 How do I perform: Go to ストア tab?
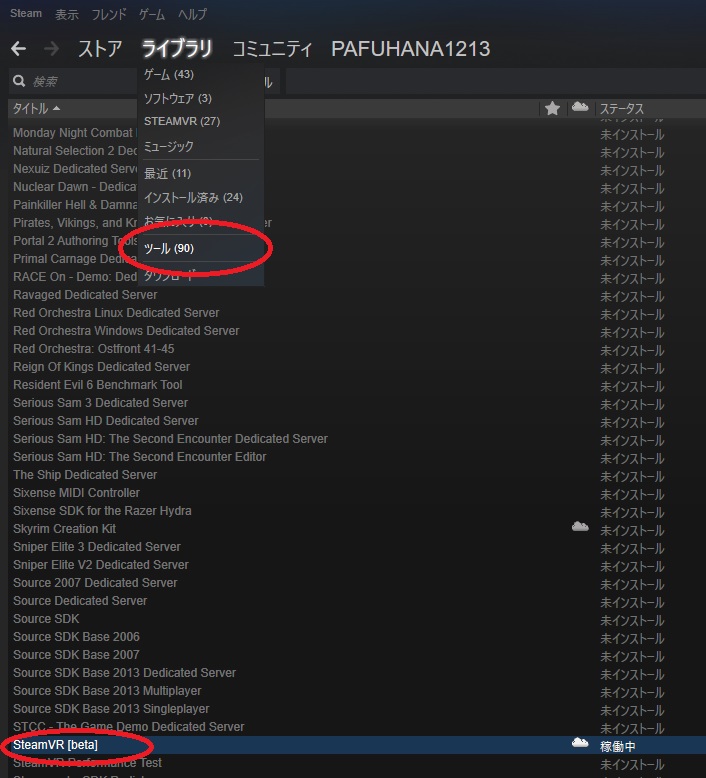[100, 49]
